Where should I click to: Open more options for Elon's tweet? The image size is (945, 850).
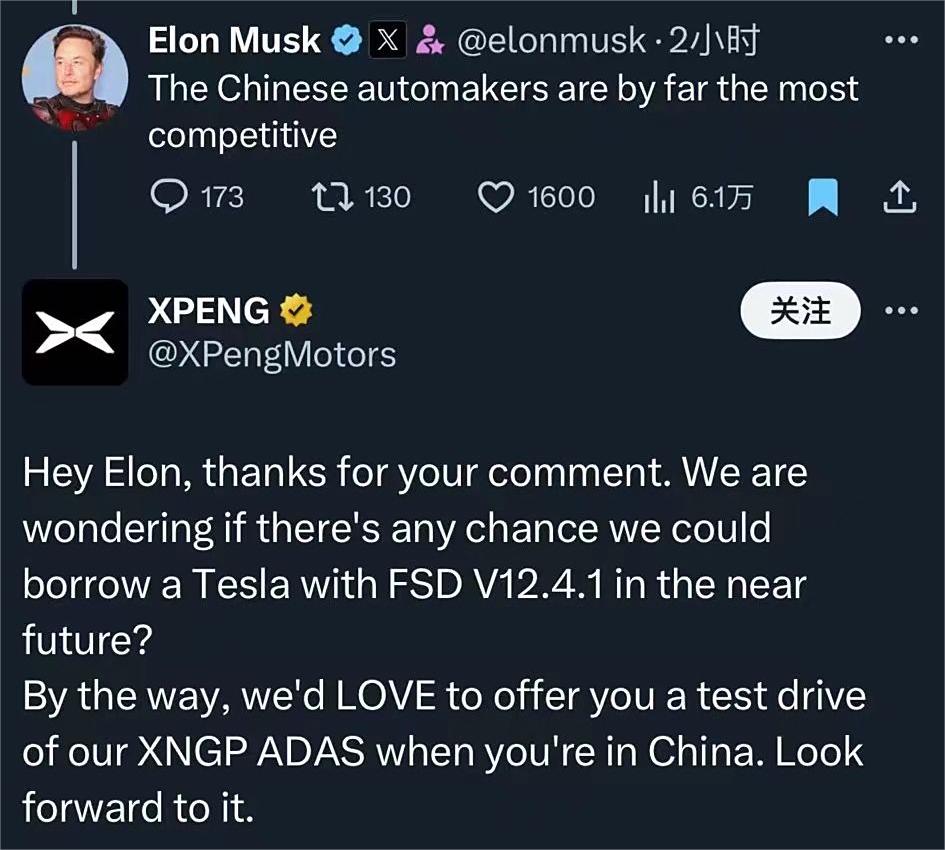[x=902, y=41]
